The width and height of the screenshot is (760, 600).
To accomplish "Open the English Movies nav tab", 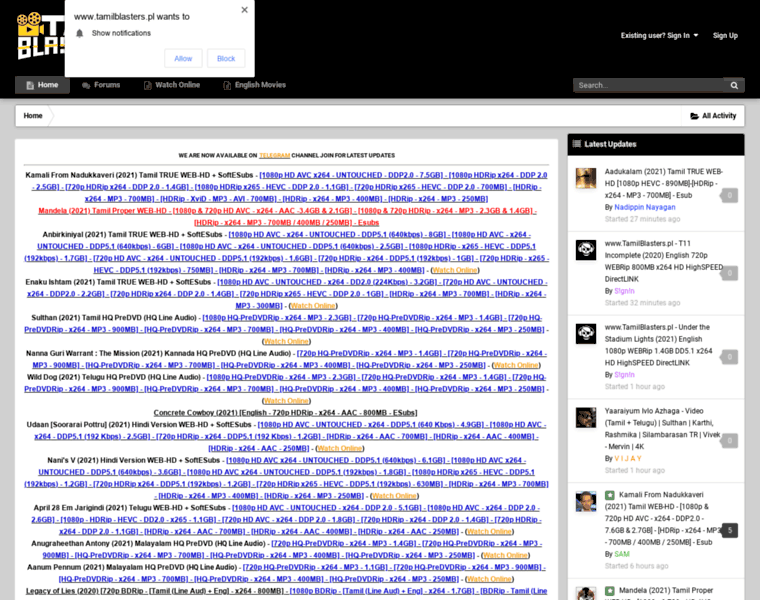I will pyautogui.click(x=254, y=85).
